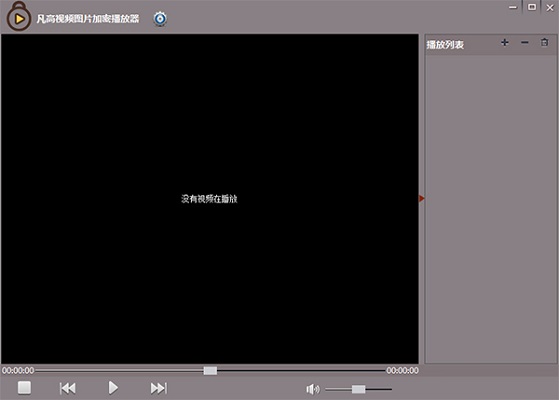Click the seek bar thumb
The width and height of the screenshot is (559, 400).
tap(210, 371)
